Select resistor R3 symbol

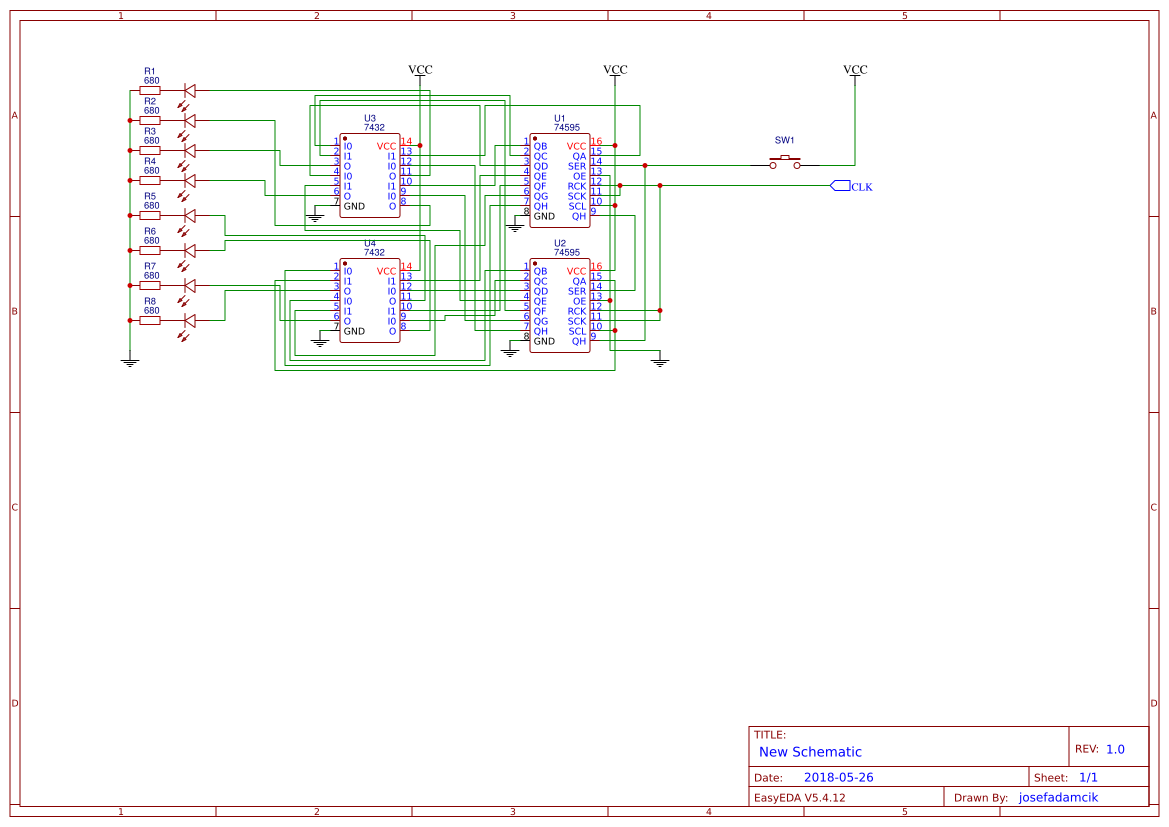[x=150, y=151]
